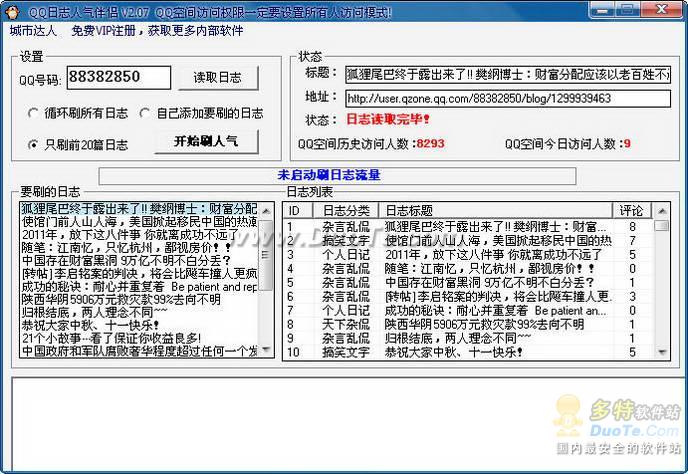
Task: Select 成功的秘诀 in 要刷的日志 list
Action: point(140,287)
